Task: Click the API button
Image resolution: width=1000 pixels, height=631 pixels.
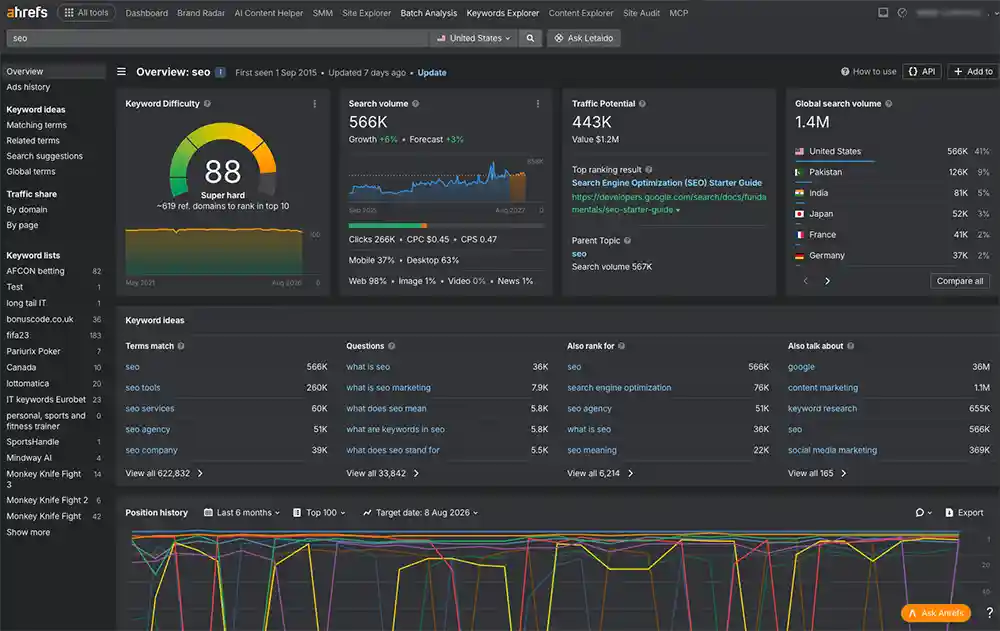Action: [x=922, y=71]
